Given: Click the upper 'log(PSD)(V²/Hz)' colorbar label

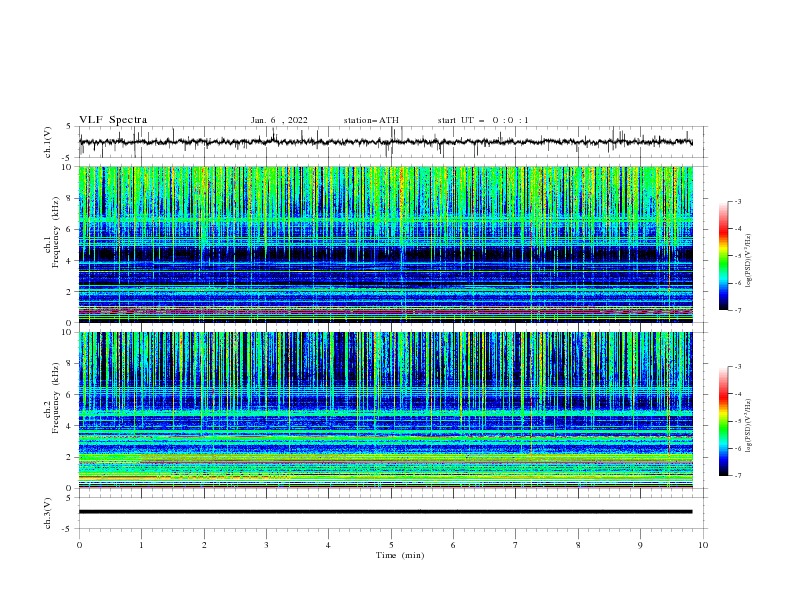Looking at the screenshot, I should point(749,261).
